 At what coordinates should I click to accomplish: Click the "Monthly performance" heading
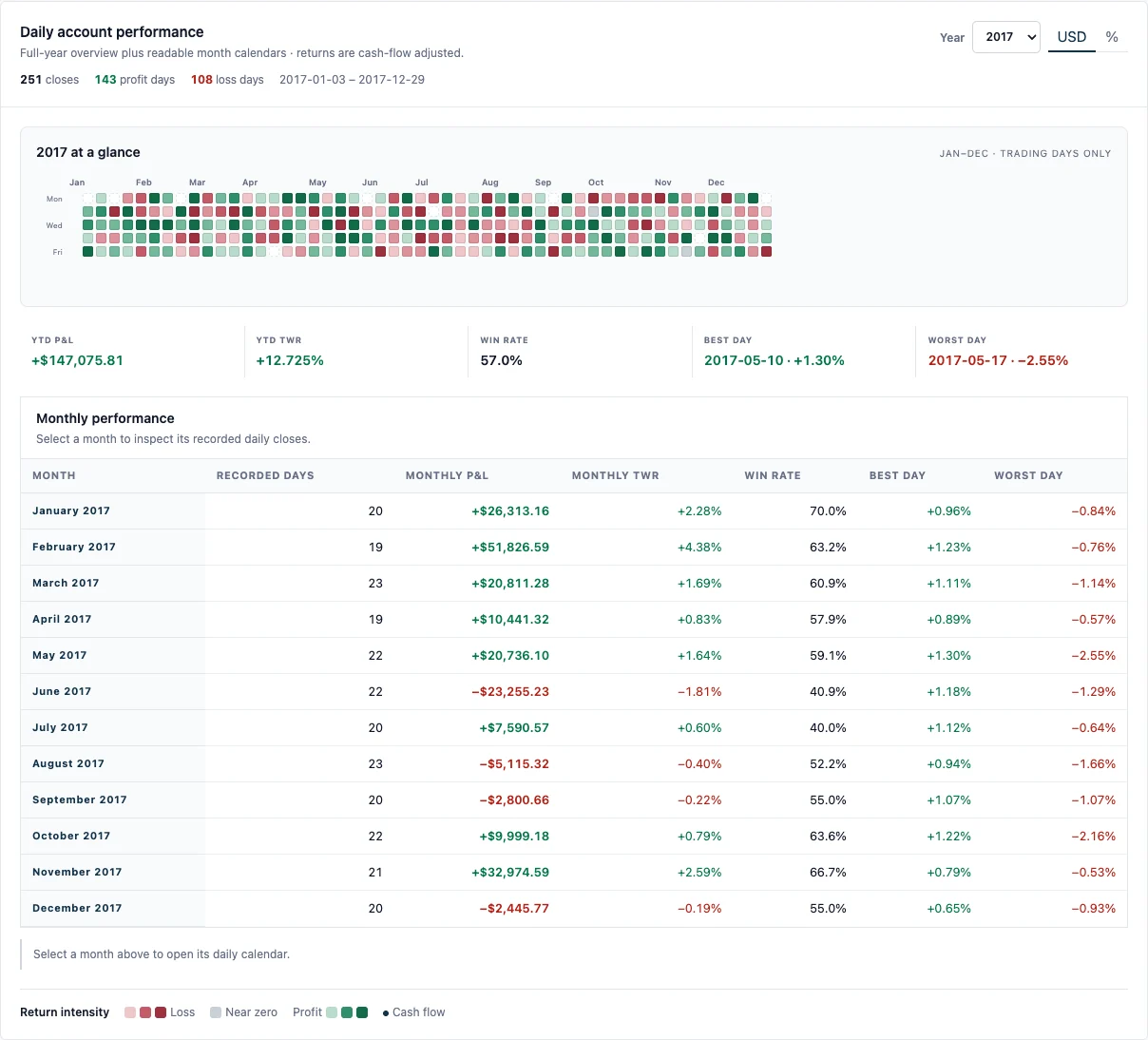[105, 418]
